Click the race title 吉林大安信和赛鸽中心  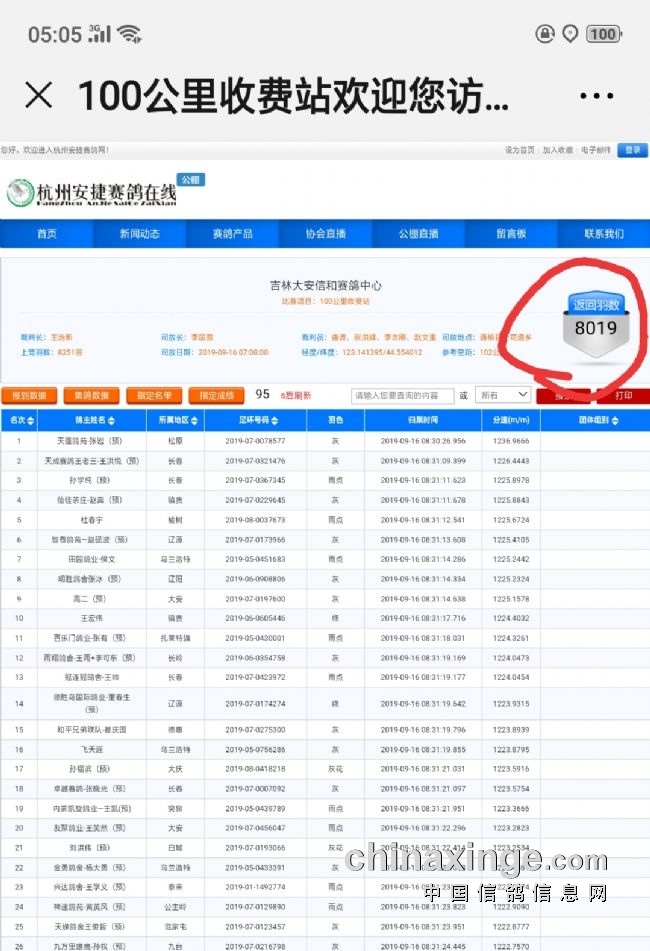326,285
